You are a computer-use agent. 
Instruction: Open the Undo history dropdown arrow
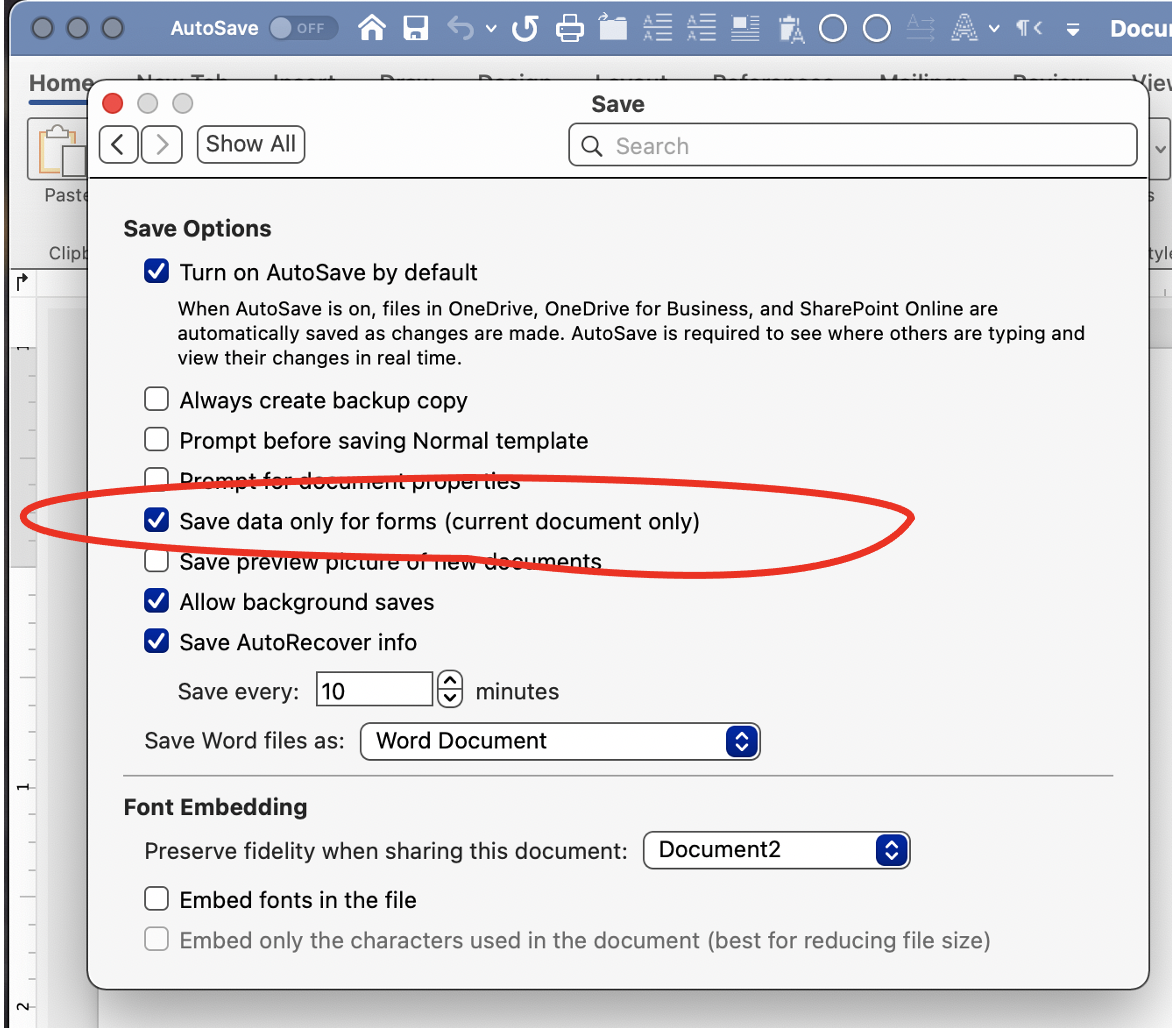point(491,29)
